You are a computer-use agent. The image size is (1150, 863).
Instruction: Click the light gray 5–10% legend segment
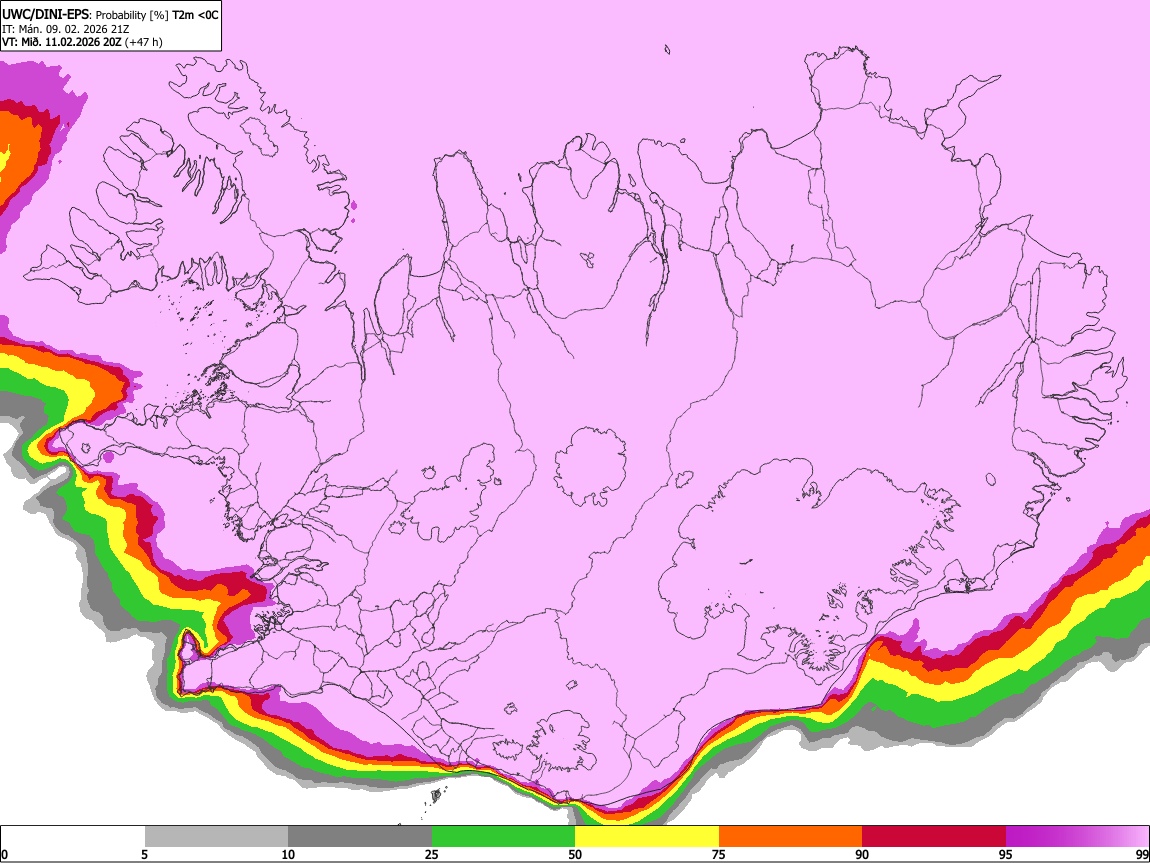coord(216,837)
